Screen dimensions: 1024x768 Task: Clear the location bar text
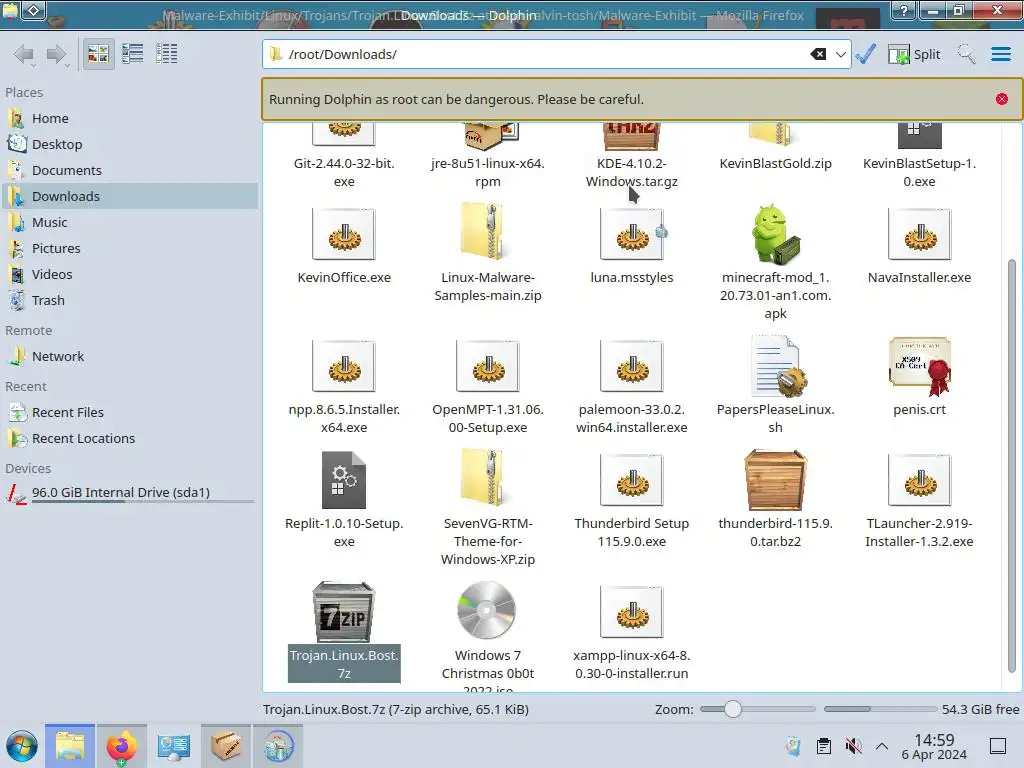point(818,54)
